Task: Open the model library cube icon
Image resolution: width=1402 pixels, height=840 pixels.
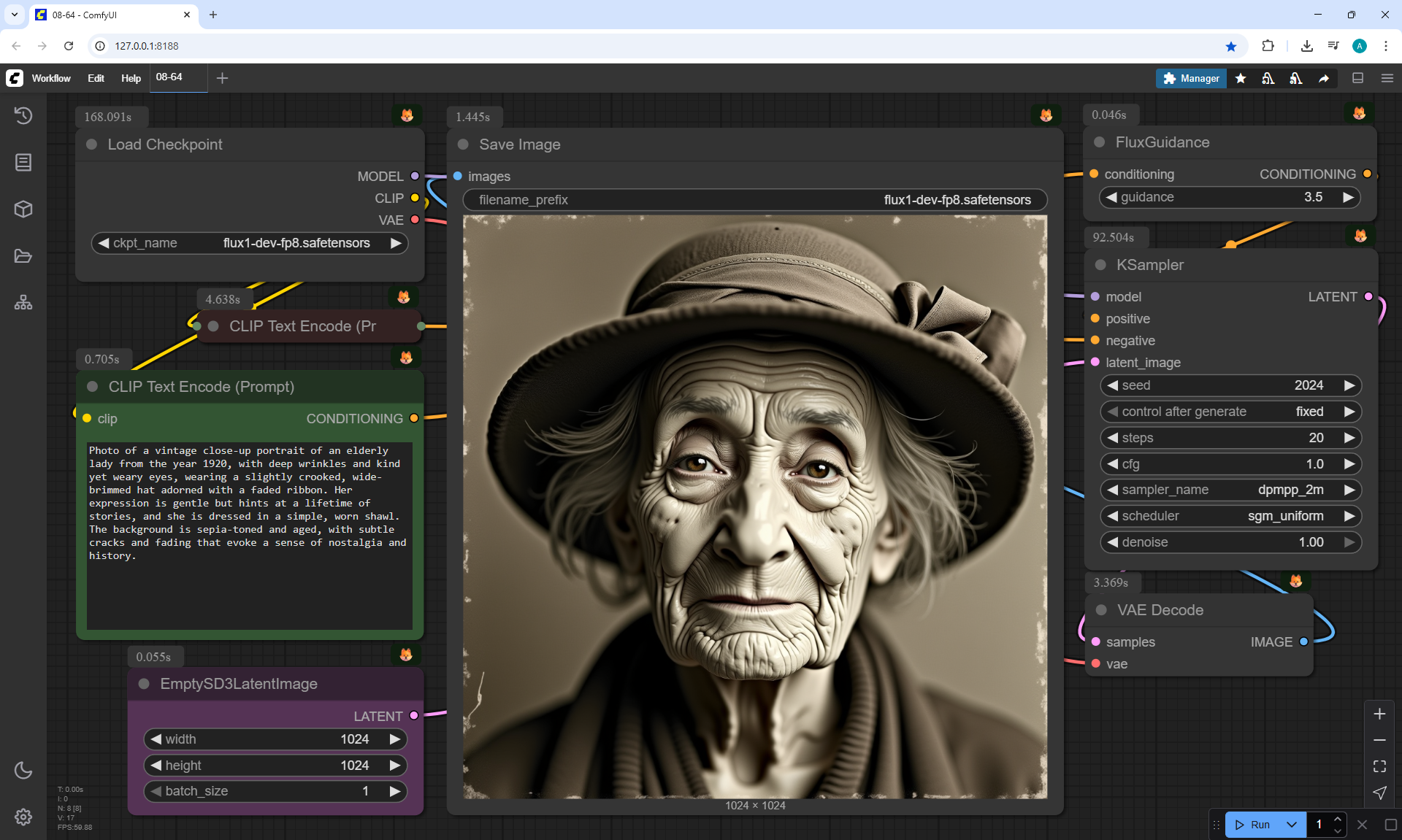Action: pyautogui.click(x=23, y=209)
